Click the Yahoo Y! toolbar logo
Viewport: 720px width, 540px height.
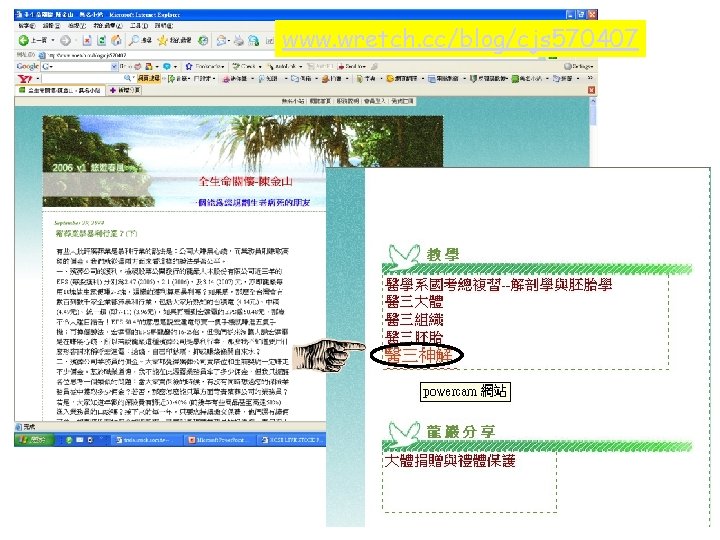pyautogui.click(x=24, y=79)
